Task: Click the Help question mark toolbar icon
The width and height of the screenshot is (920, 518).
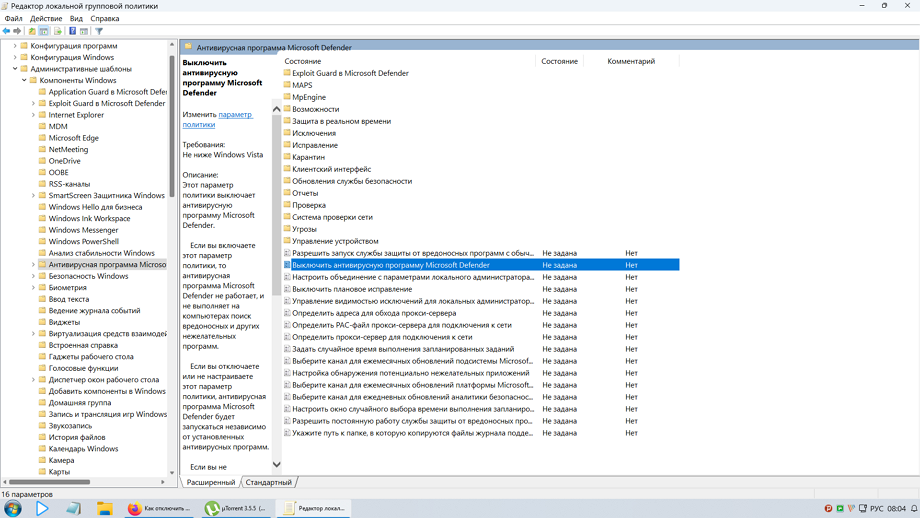Action: (72, 31)
